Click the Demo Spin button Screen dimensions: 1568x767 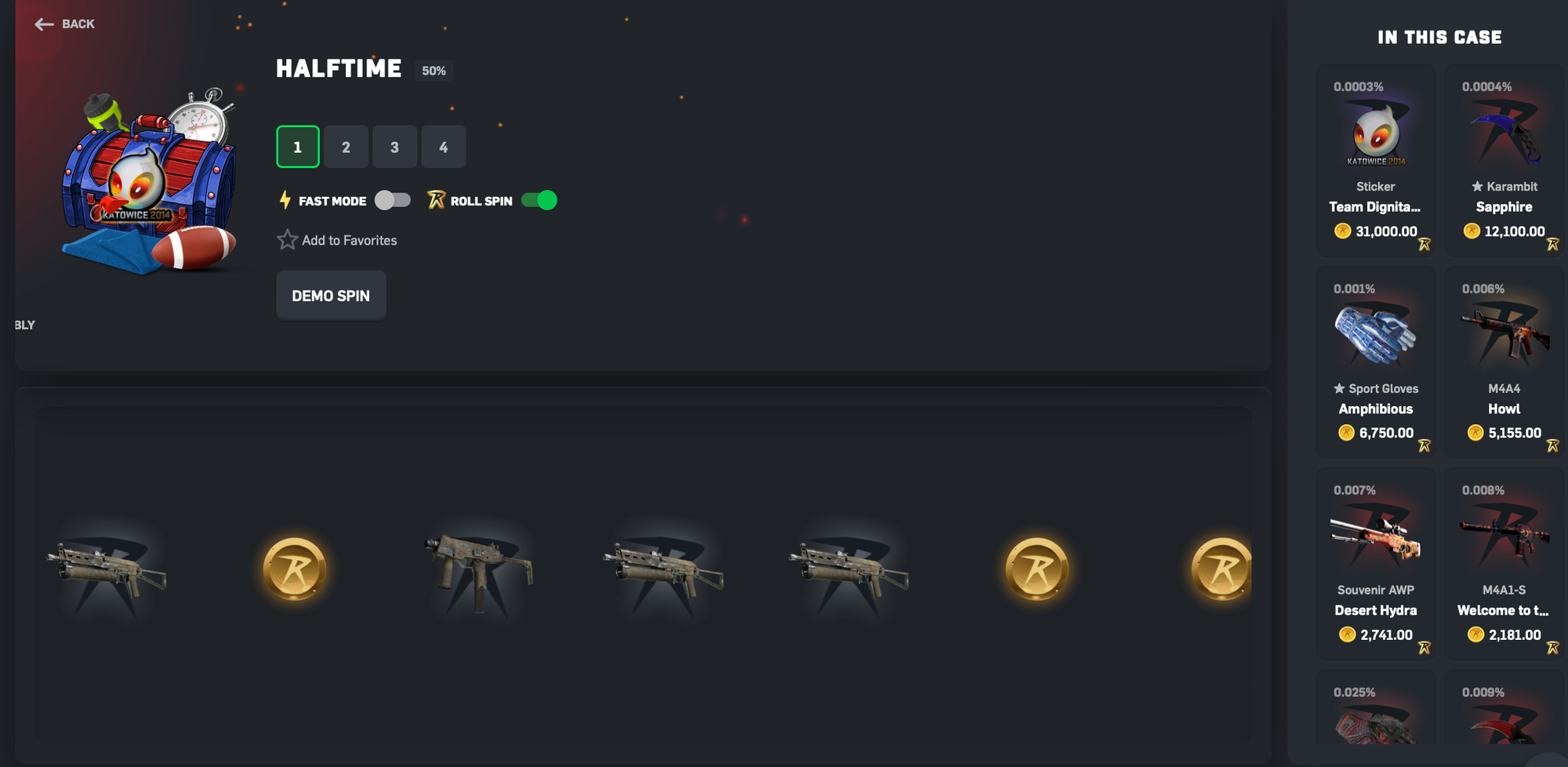tap(331, 296)
